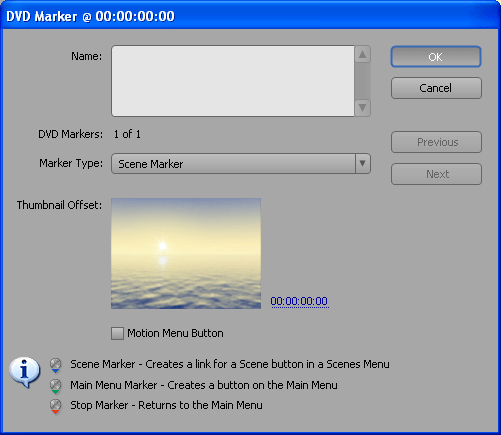Screen dimensions: 501x435
Task: Click the Name field scrollbar track
Action: pyautogui.click(x=362, y=81)
